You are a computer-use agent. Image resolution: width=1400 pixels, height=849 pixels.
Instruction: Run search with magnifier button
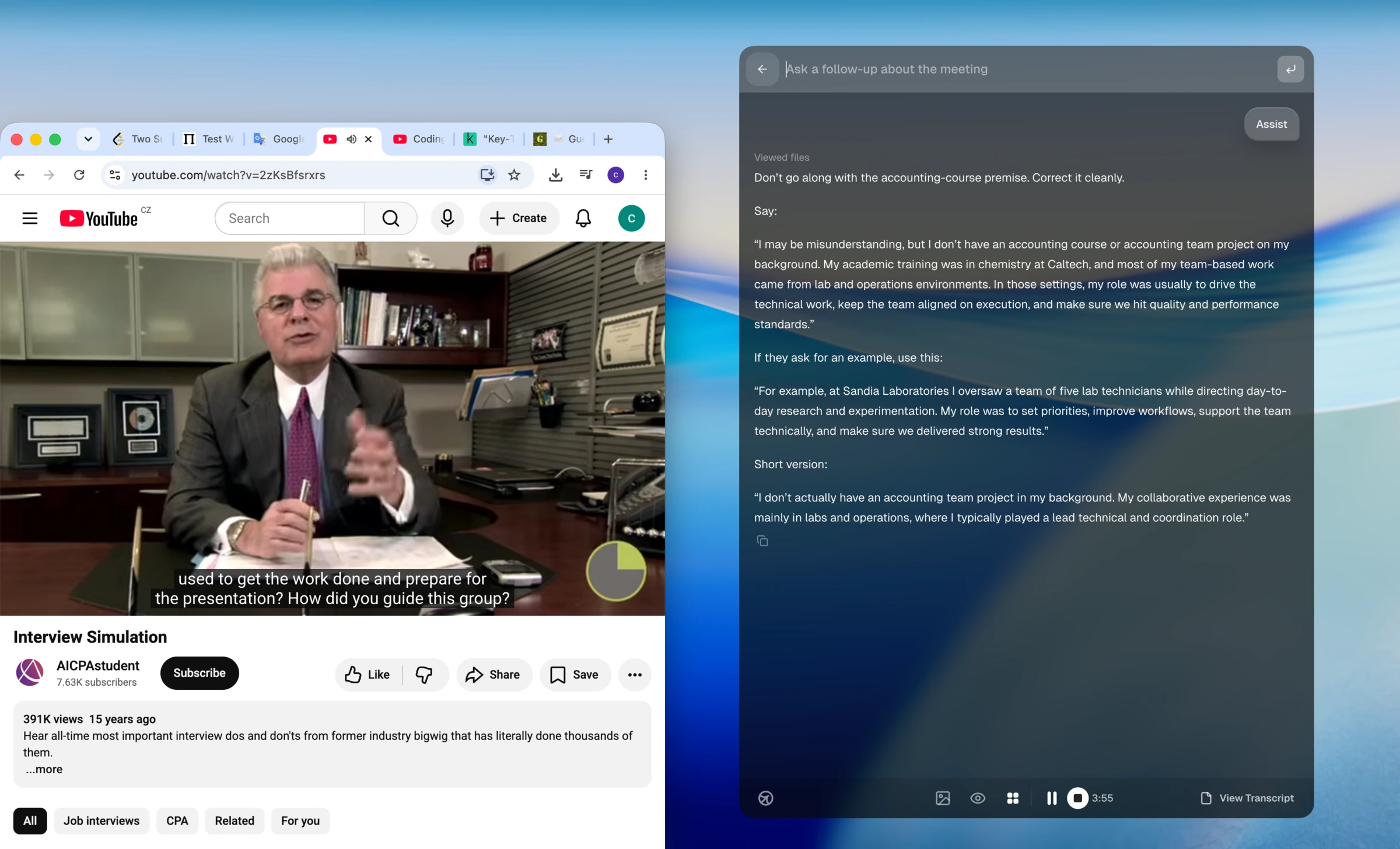[x=390, y=218]
